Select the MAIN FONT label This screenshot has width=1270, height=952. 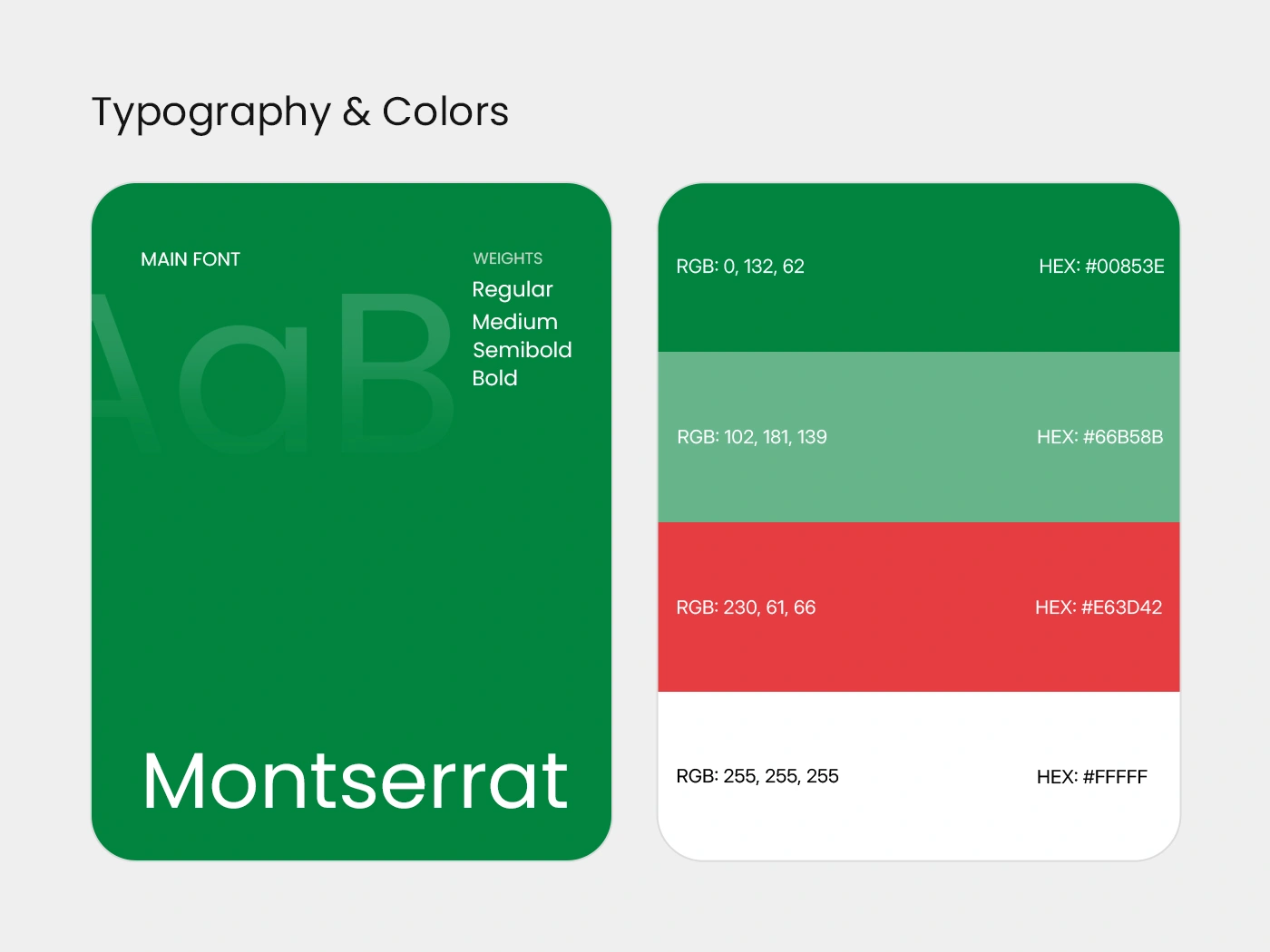(x=190, y=259)
